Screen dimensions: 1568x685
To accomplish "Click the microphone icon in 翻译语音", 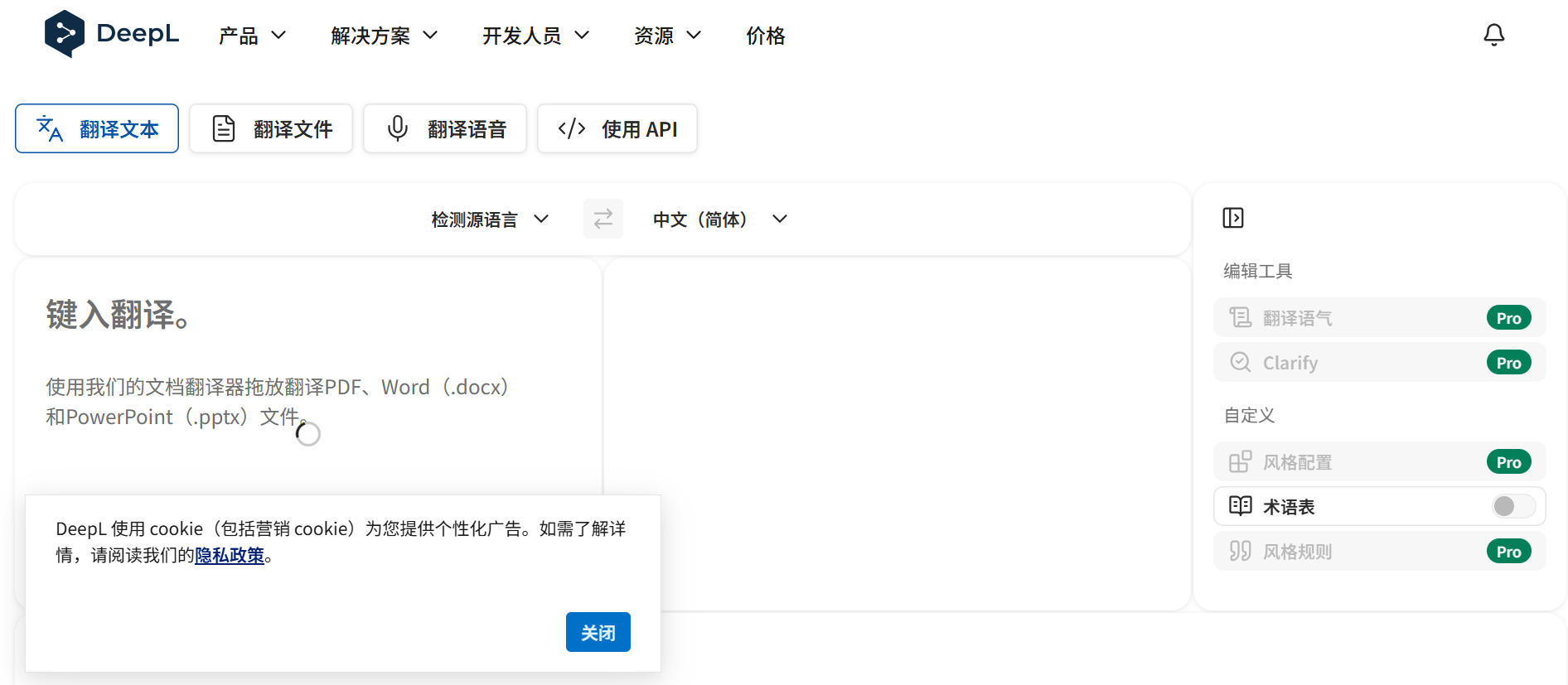I will pos(398,128).
